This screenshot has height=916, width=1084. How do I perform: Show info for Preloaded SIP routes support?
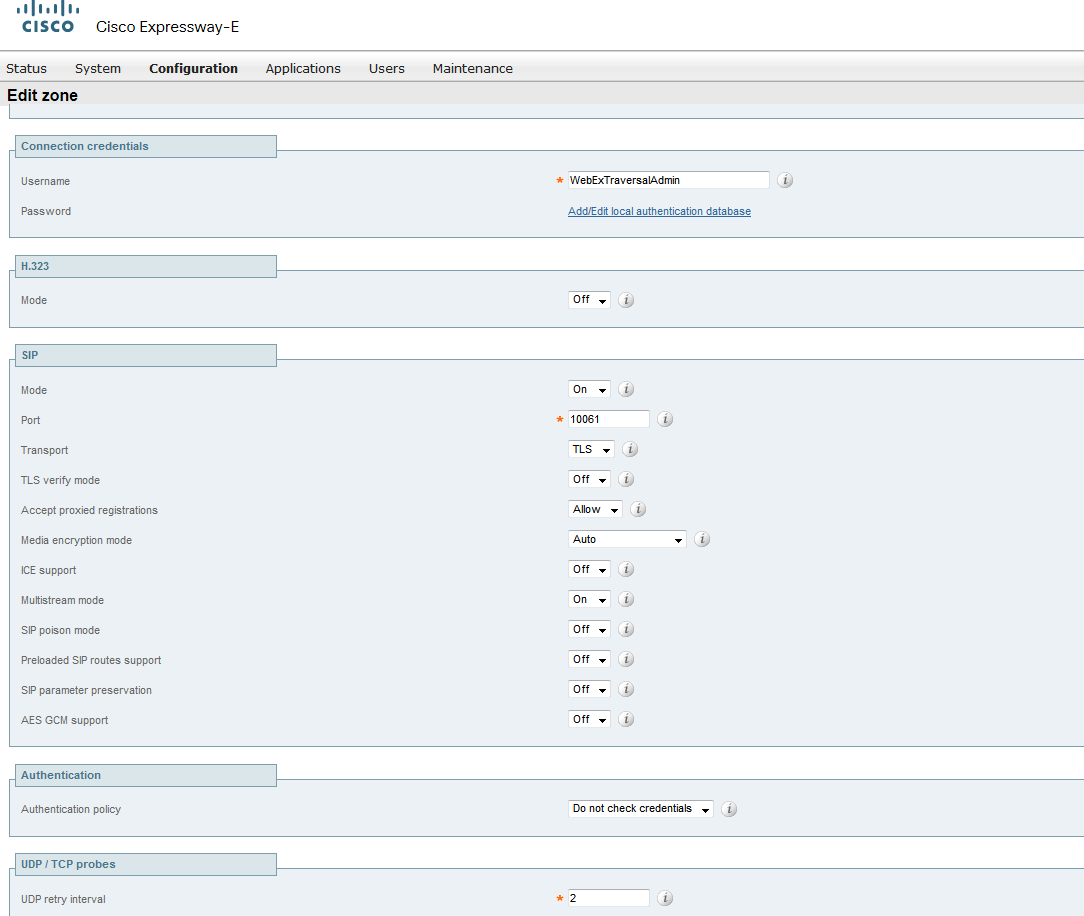626,660
